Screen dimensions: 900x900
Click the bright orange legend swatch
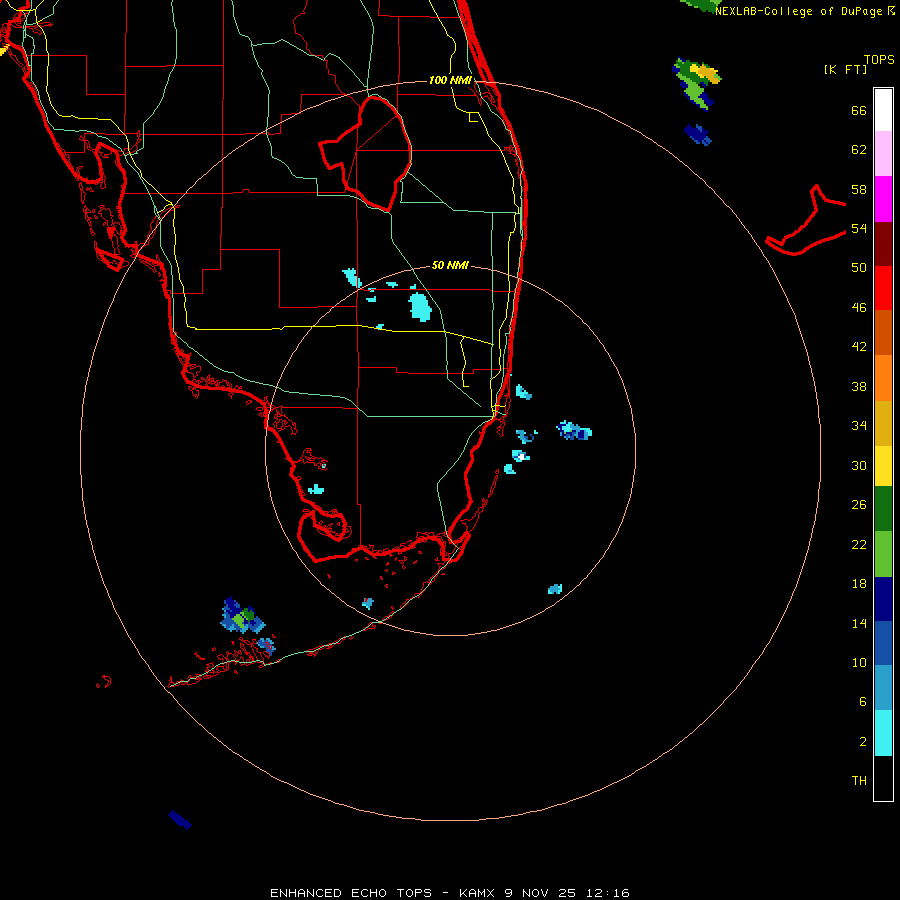pos(883,378)
